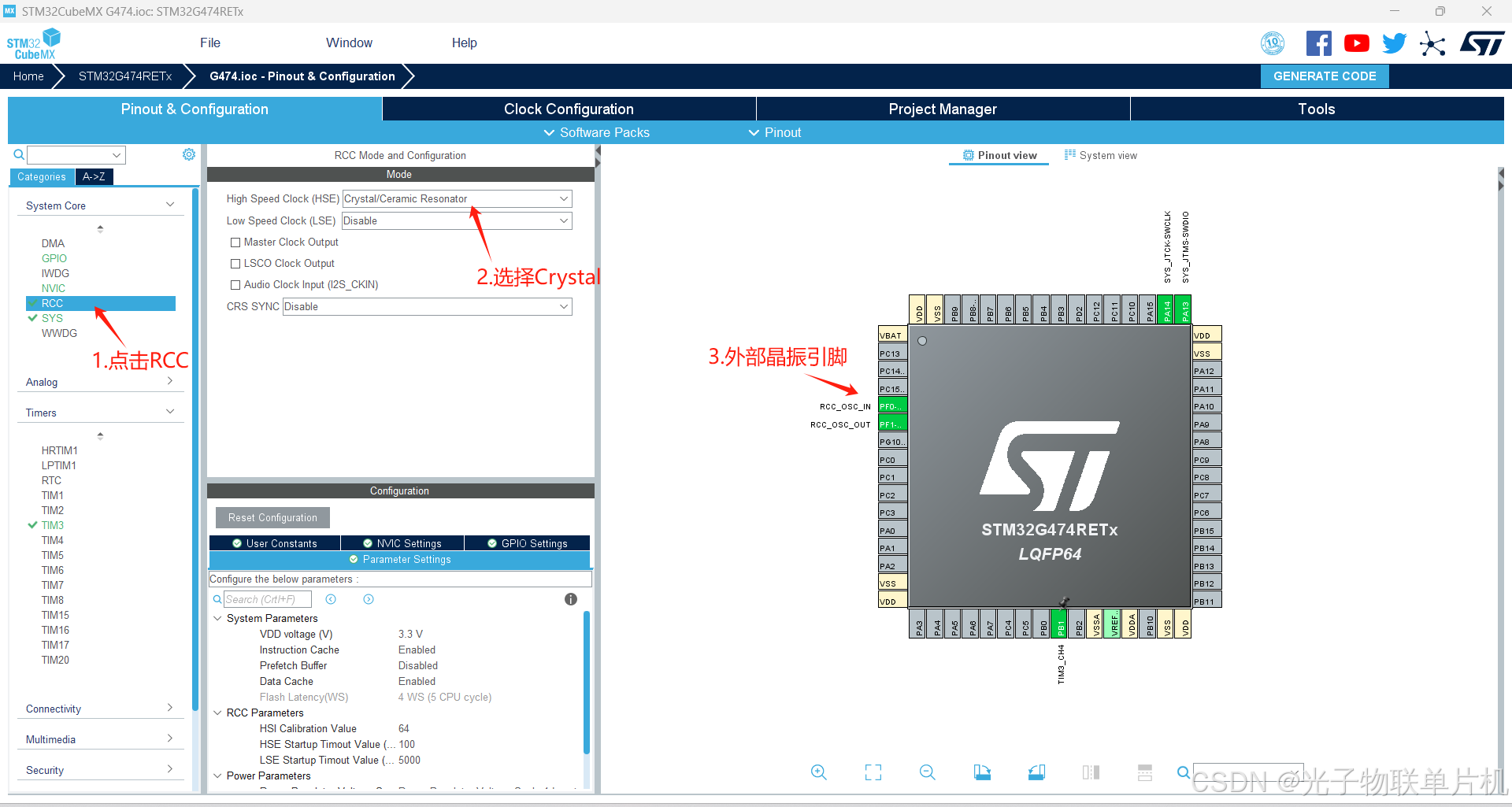The width and height of the screenshot is (1512, 807).
Task: Switch to Project Manager tab
Action: pos(943,109)
